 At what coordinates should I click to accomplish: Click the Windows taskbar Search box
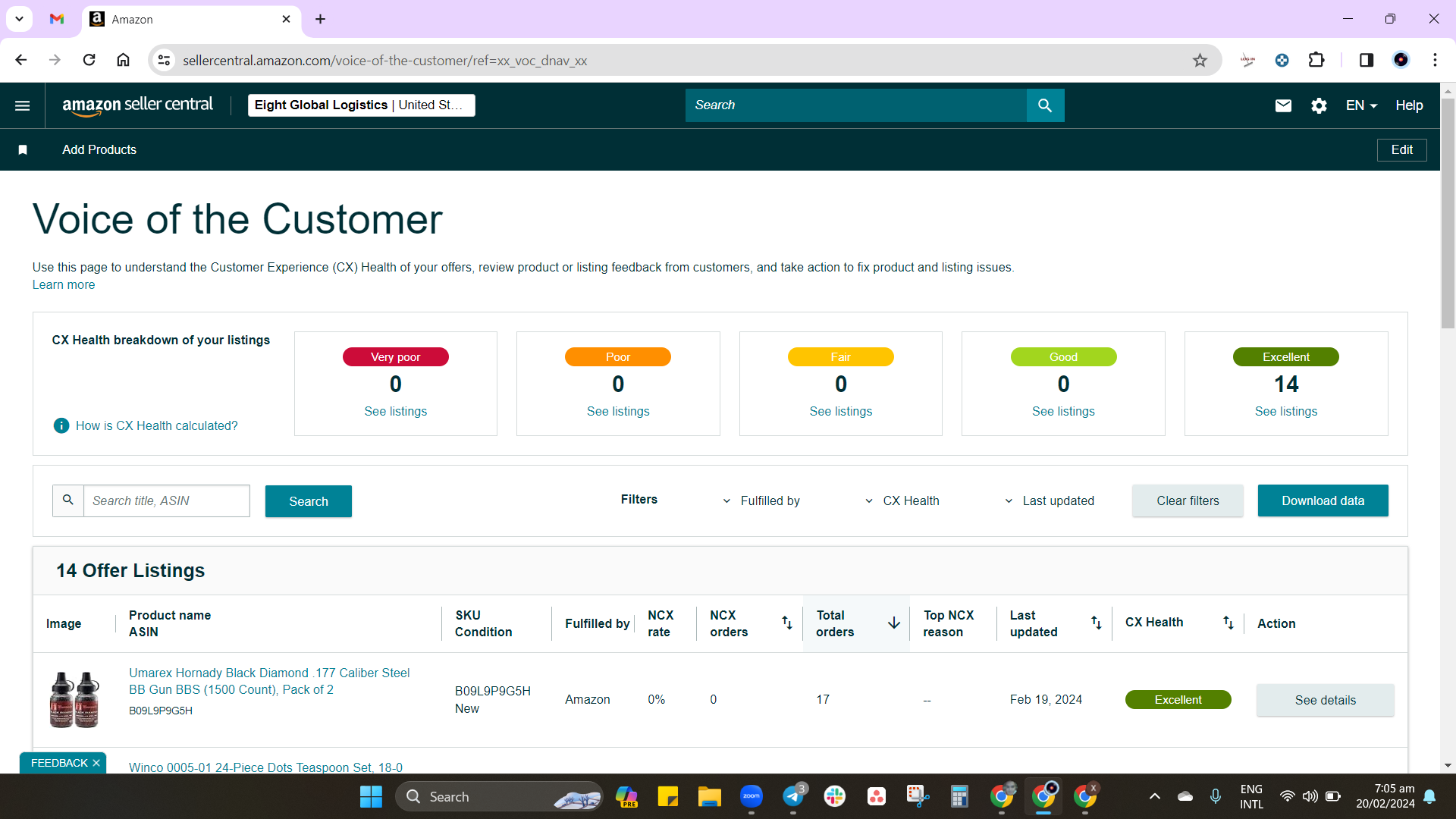(499, 796)
